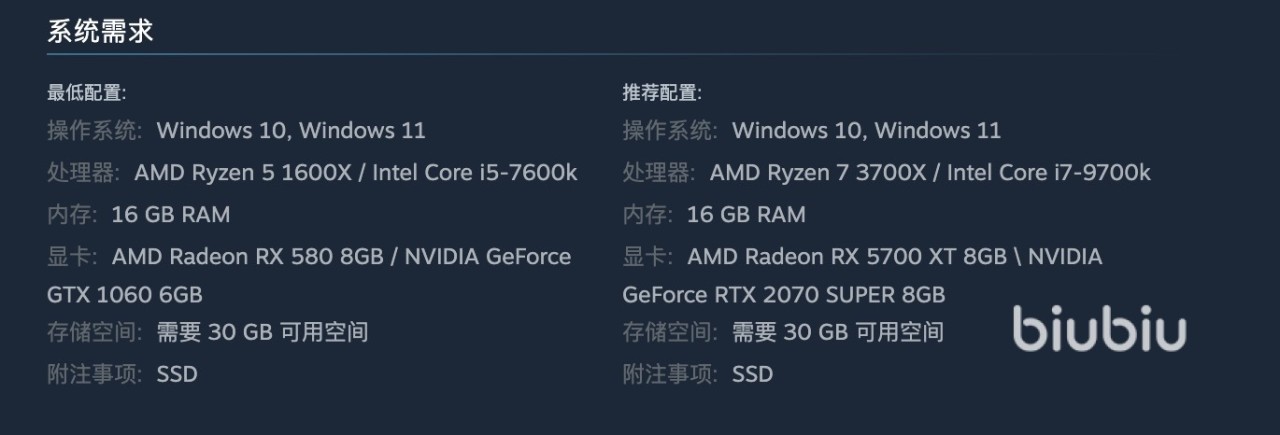Viewport: 1280px width, 435px height.
Task: Click SSD note under 推荐配置
Action: pos(752,375)
